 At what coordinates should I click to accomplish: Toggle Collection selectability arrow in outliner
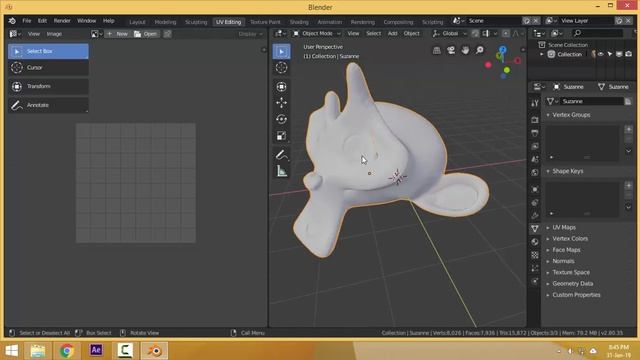click(x=610, y=54)
